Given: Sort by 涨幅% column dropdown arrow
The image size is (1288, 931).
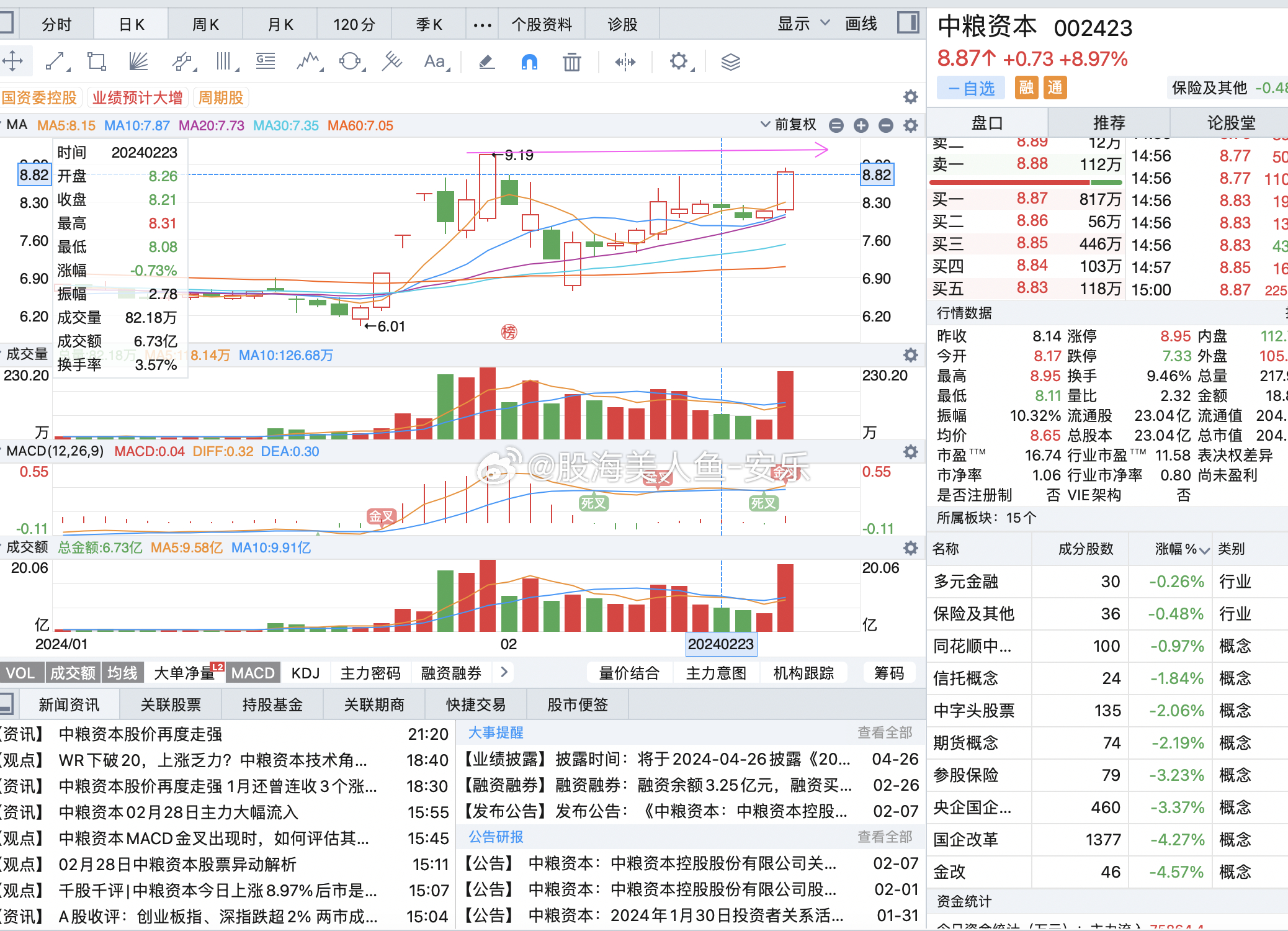Looking at the screenshot, I should 1204,550.
